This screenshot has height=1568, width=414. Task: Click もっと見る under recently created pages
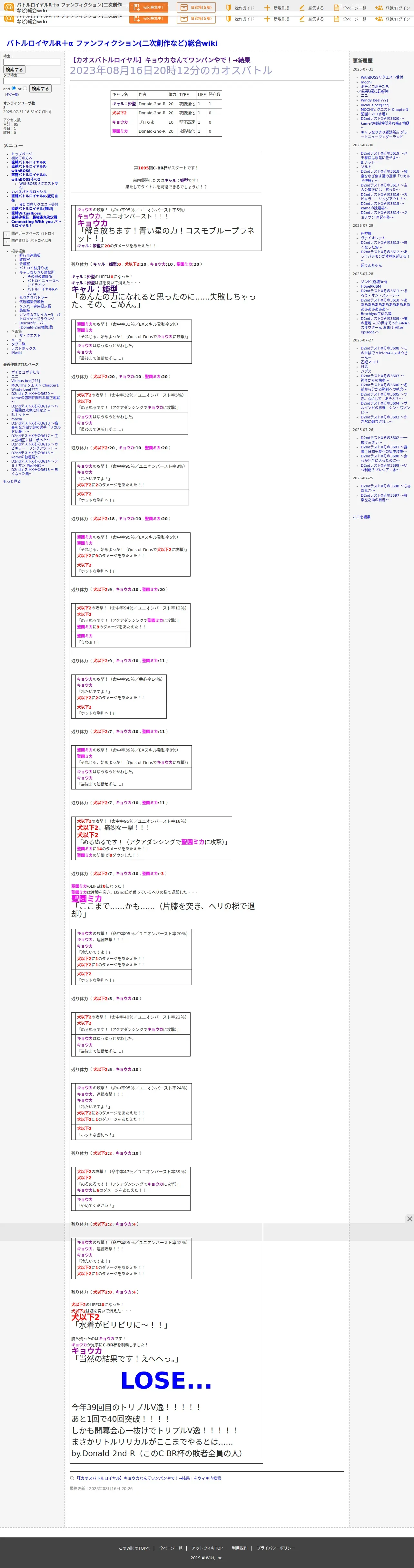[12, 482]
